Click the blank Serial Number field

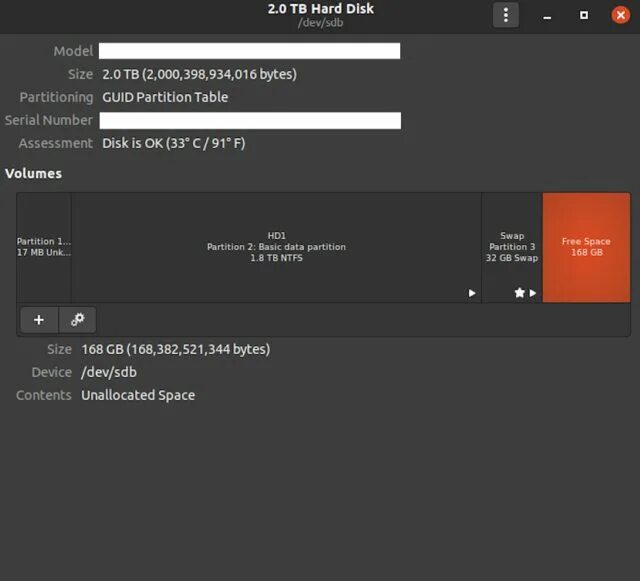point(250,120)
